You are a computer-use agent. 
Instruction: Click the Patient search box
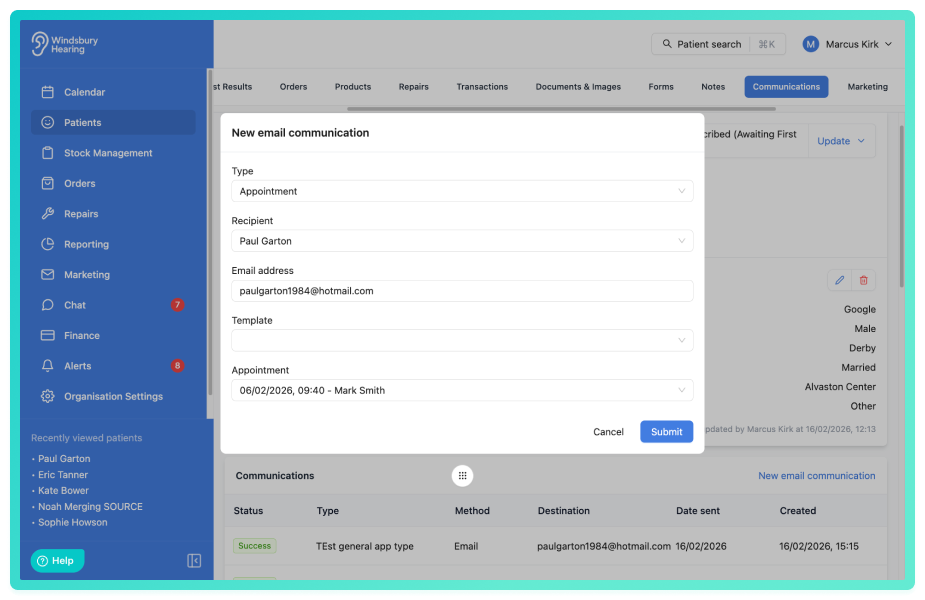pos(718,44)
